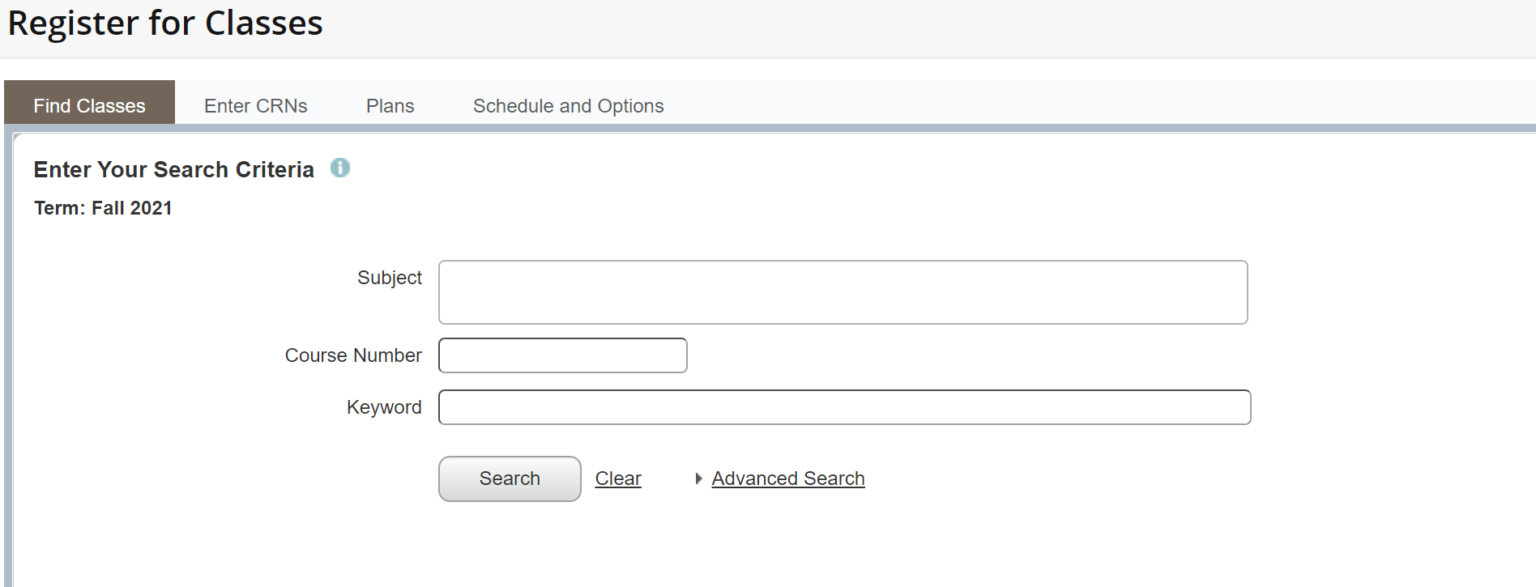Open the Plans tab

tap(390, 106)
